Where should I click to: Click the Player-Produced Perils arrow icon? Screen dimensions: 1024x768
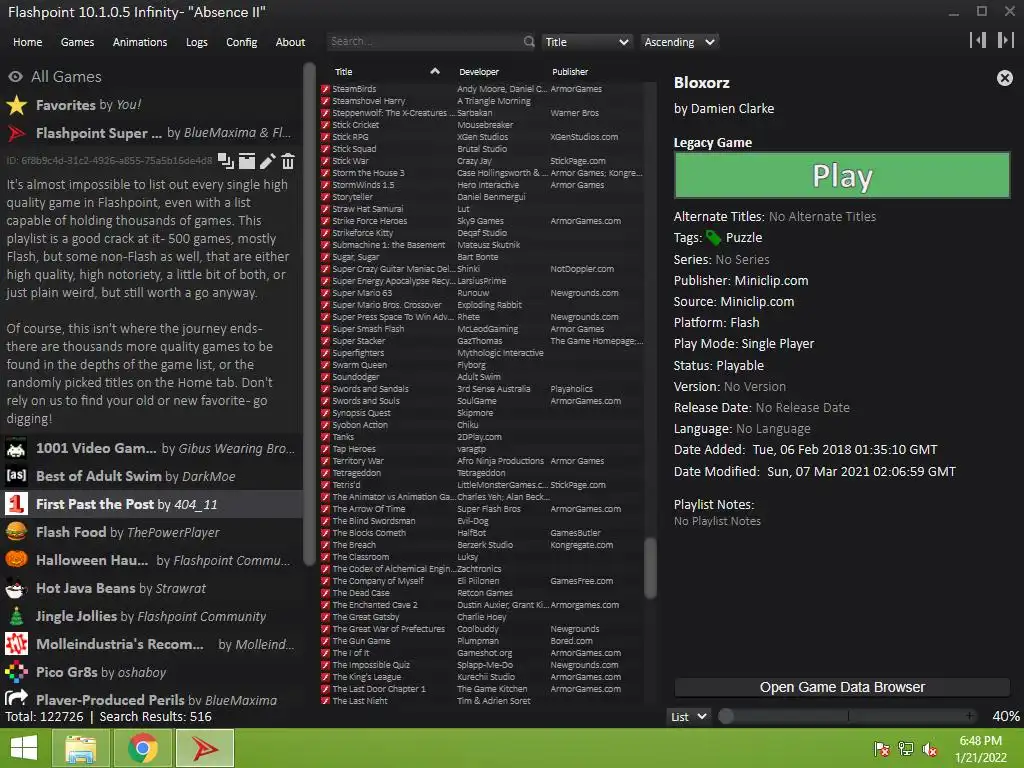pyautogui.click(x=16, y=698)
